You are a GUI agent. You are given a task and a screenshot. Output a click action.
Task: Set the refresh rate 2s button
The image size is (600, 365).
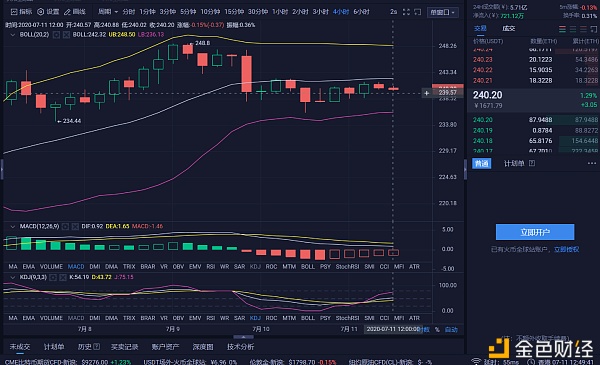(393, 12)
